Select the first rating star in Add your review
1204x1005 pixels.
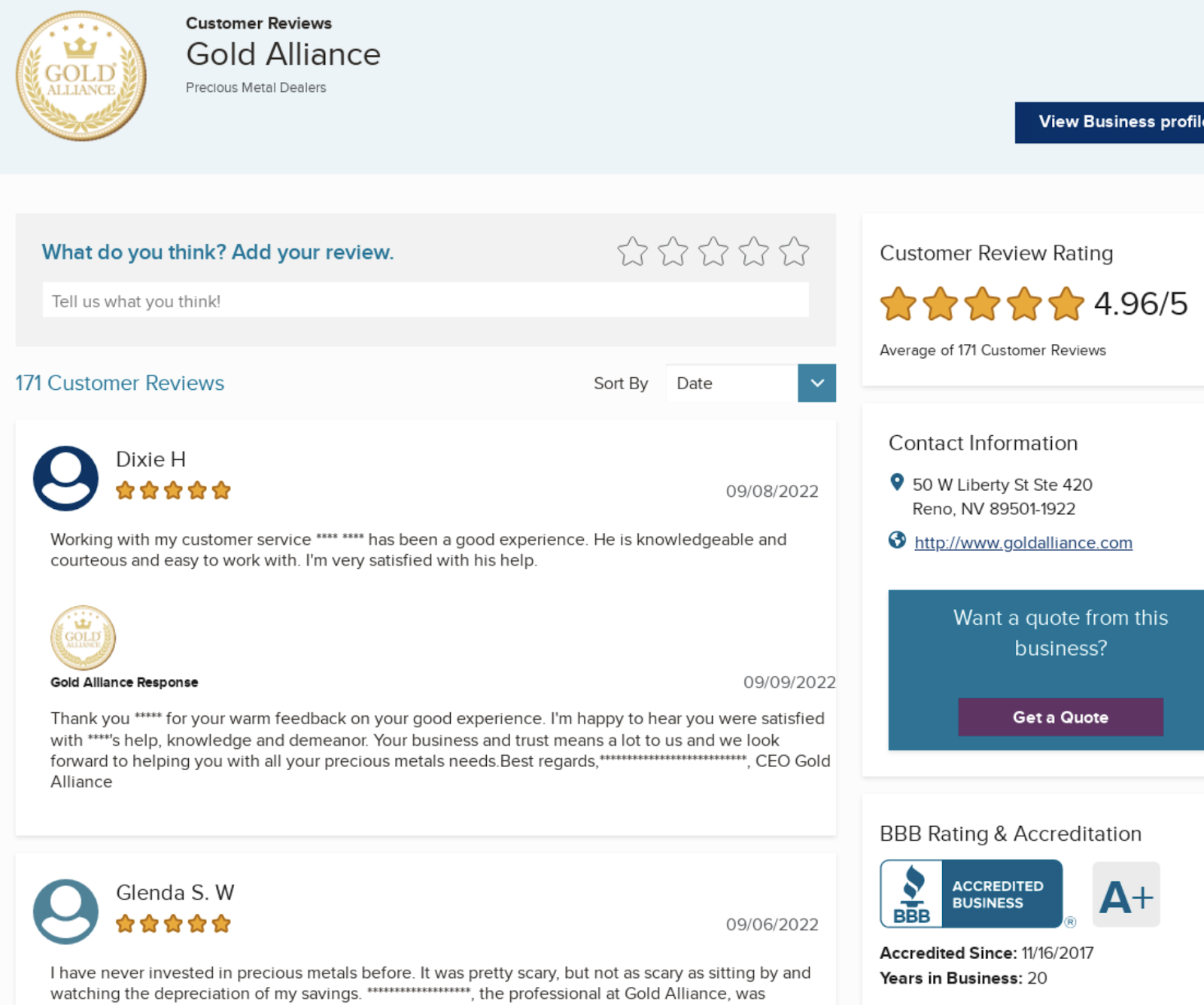632,251
